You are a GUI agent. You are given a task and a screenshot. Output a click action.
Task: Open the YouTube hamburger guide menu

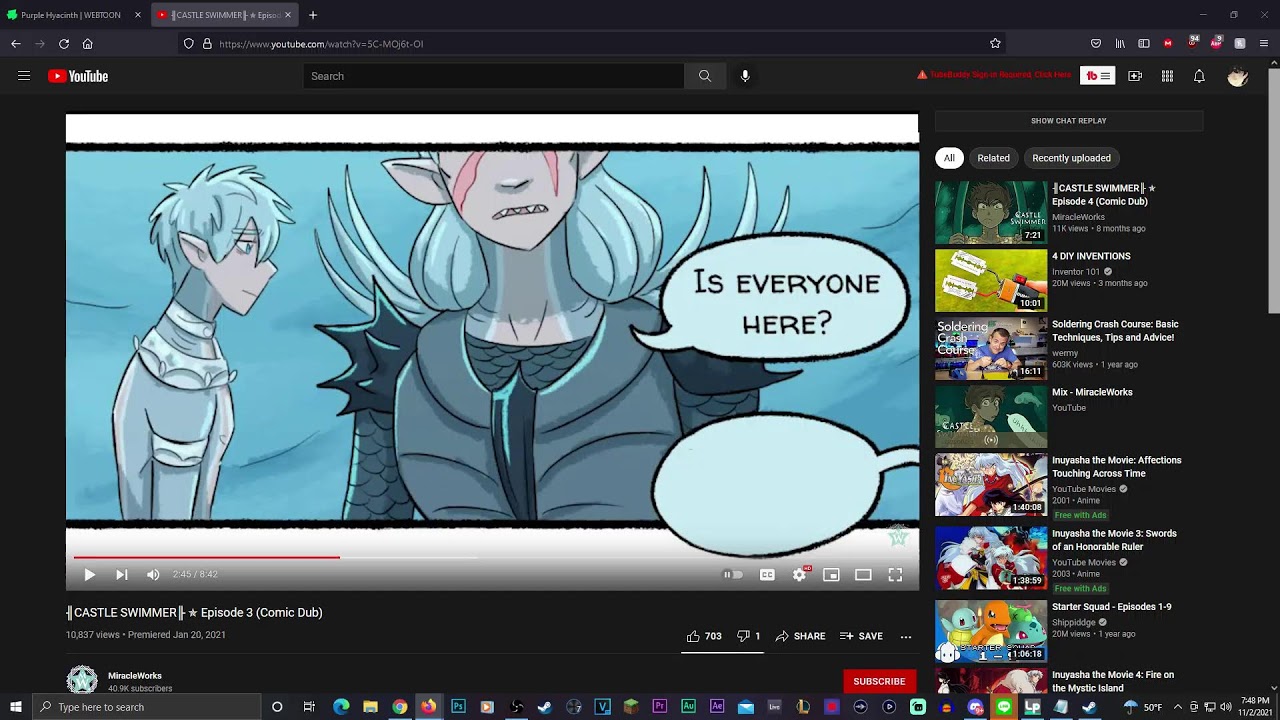[24, 76]
